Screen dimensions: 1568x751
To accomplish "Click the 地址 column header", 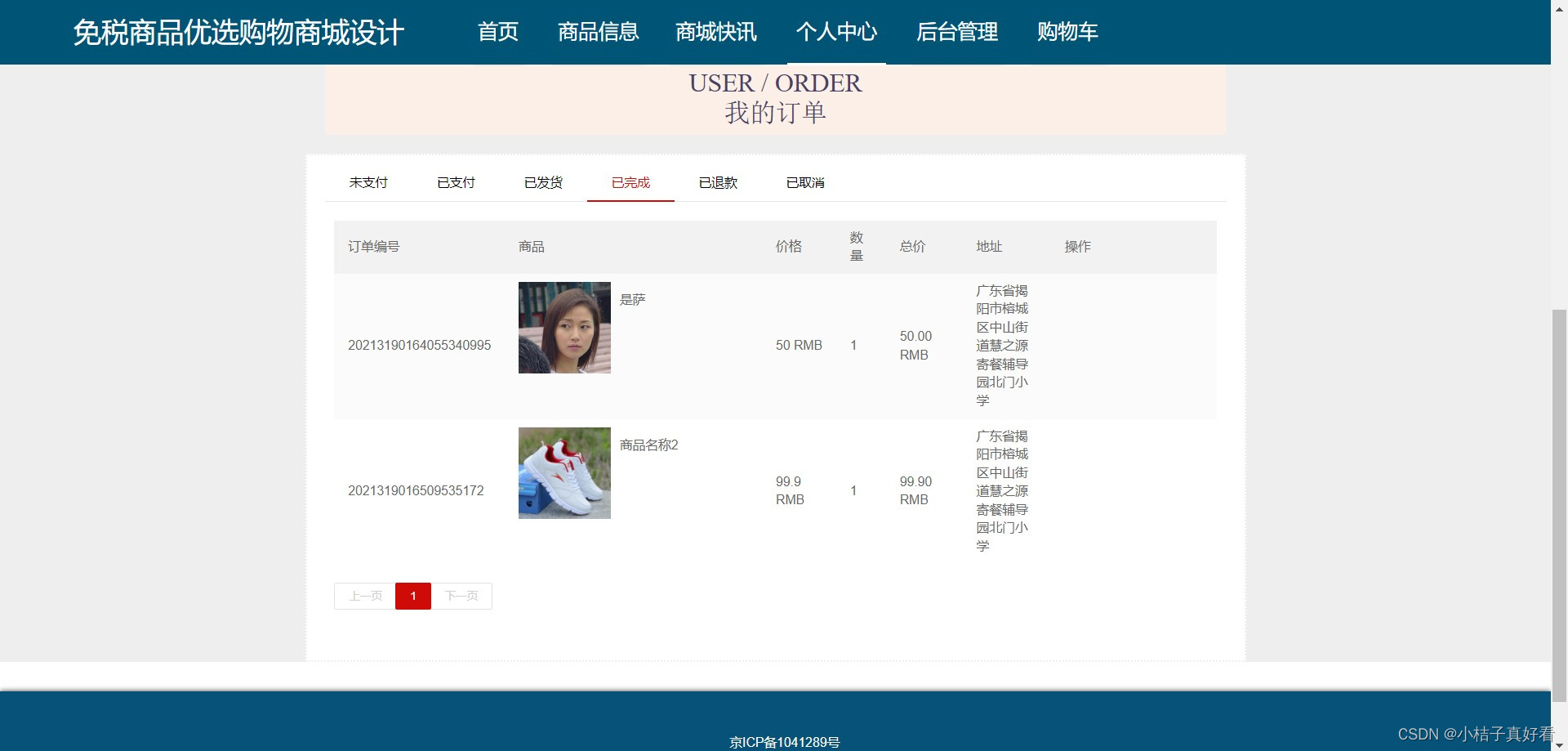I will (x=989, y=247).
